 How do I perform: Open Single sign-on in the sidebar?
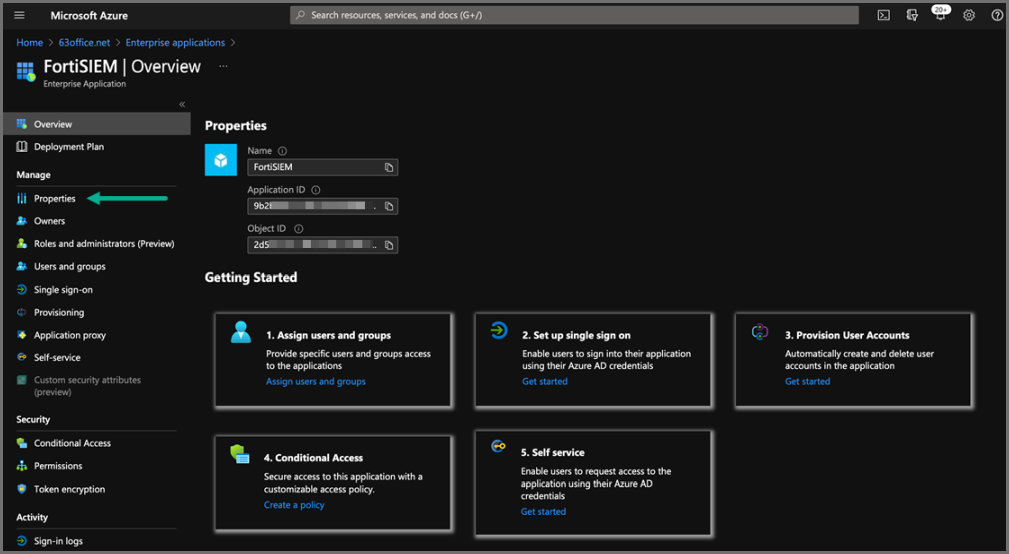tap(63, 290)
